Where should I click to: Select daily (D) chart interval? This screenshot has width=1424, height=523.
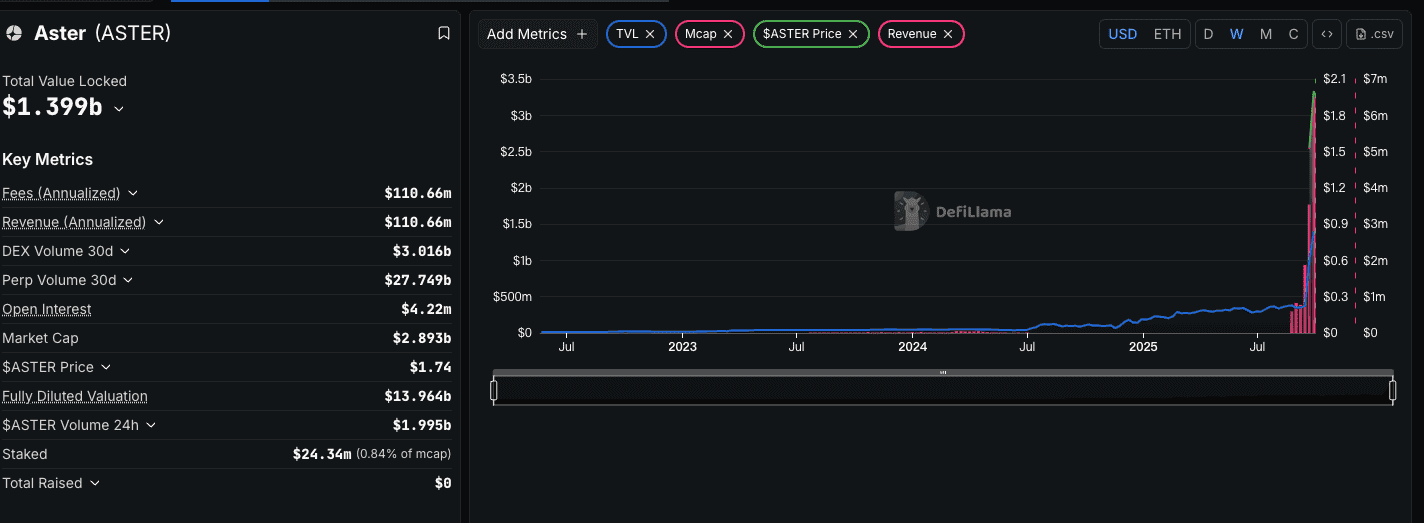pyautogui.click(x=1208, y=34)
